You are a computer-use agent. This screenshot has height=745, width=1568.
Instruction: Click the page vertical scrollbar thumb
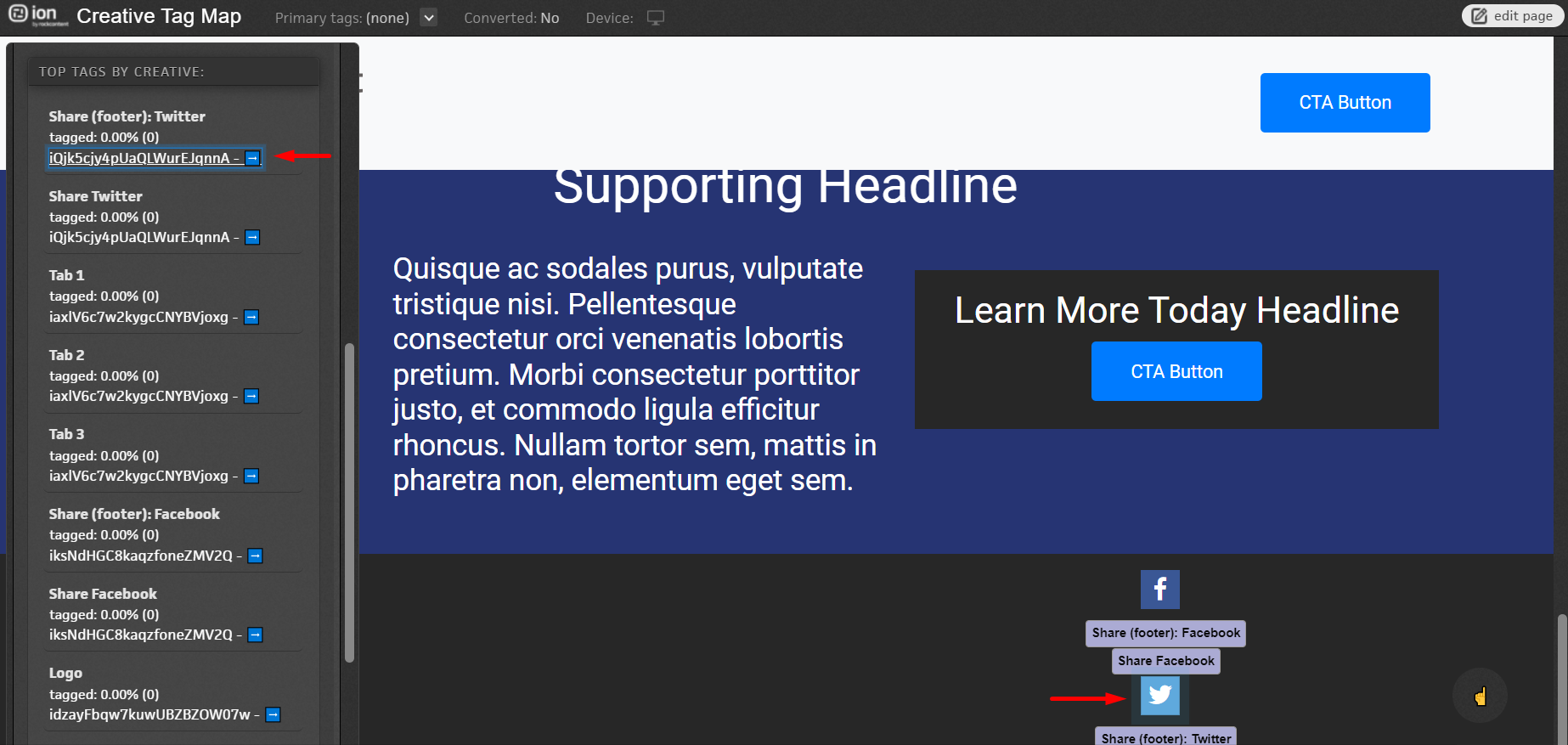pos(1561,680)
